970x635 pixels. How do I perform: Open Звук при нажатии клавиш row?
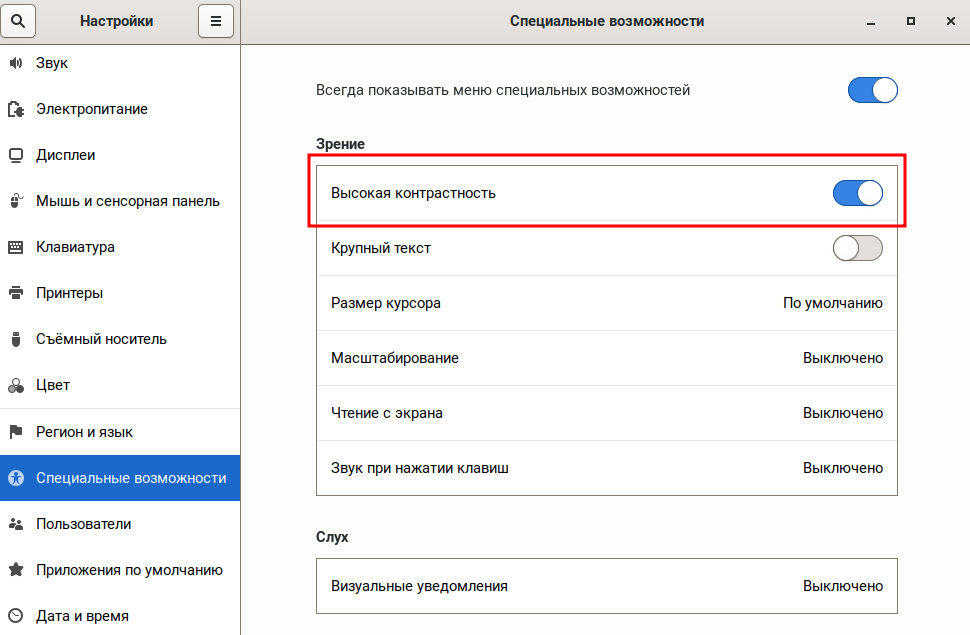(606, 468)
